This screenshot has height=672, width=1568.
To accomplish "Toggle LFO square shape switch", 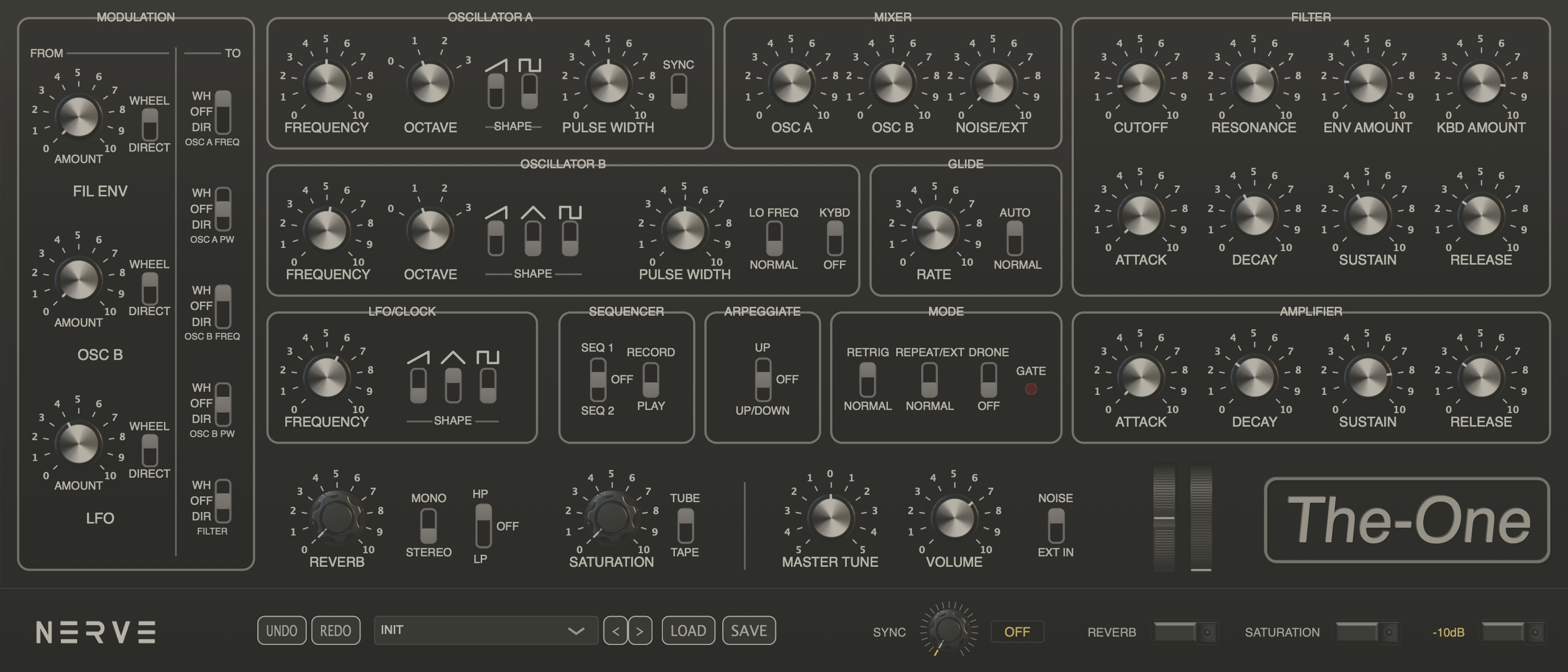I will tap(487, 385).
